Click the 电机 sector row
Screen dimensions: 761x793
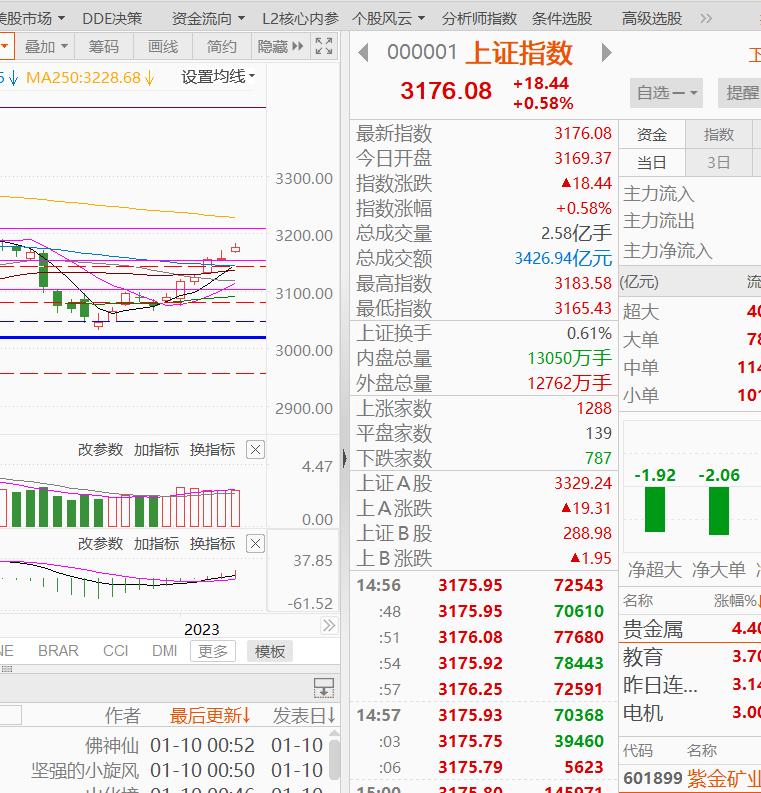(x=690, y=713)
